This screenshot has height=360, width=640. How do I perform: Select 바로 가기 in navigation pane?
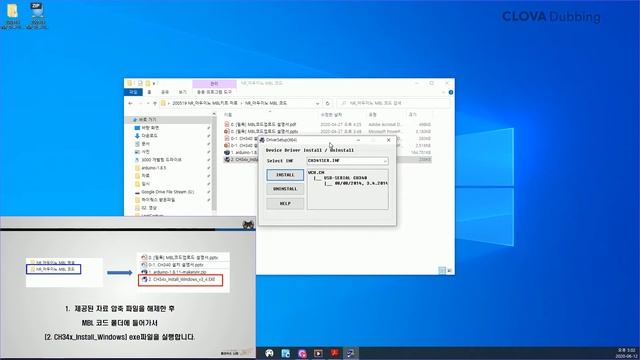pos(147,120)
